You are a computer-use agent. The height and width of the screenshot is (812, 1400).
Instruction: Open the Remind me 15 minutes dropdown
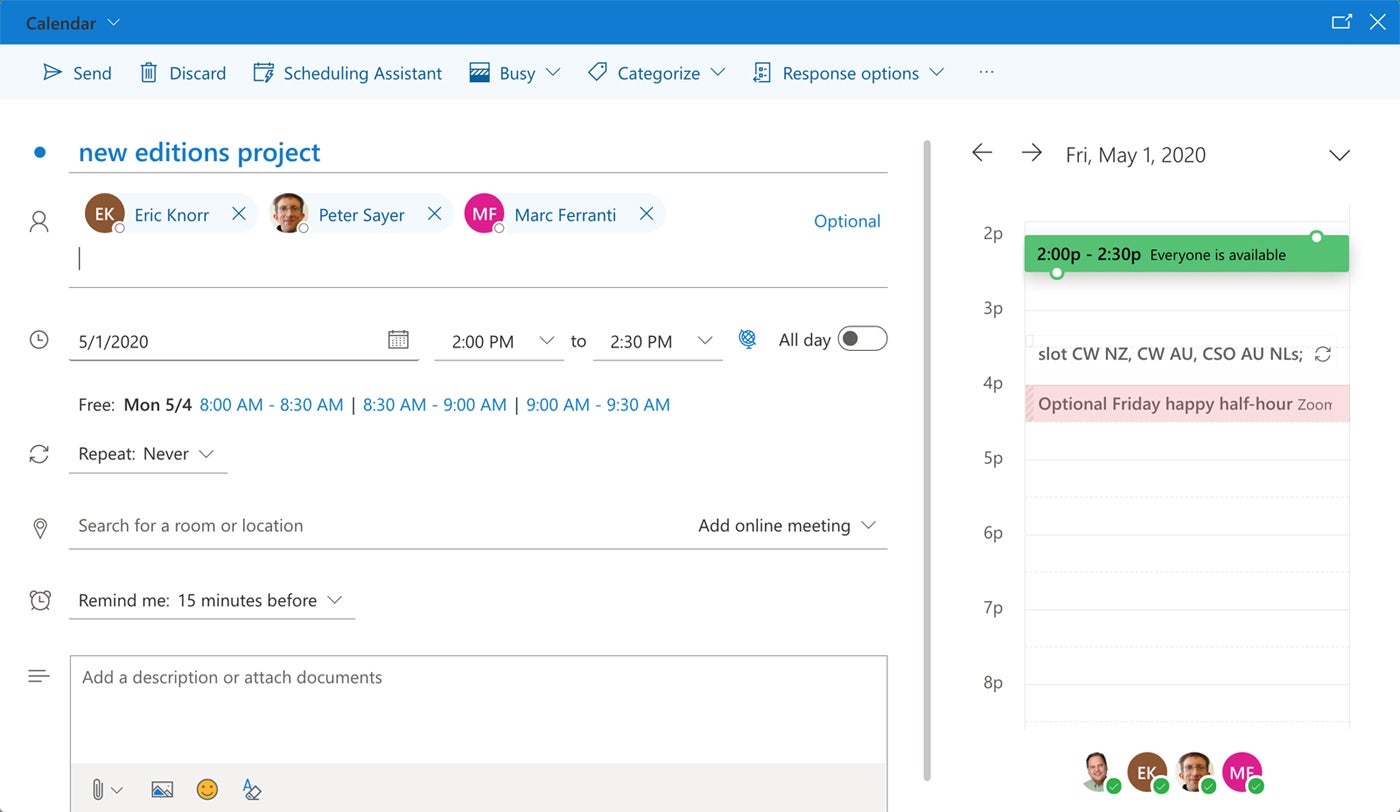[x=211, y=601]
